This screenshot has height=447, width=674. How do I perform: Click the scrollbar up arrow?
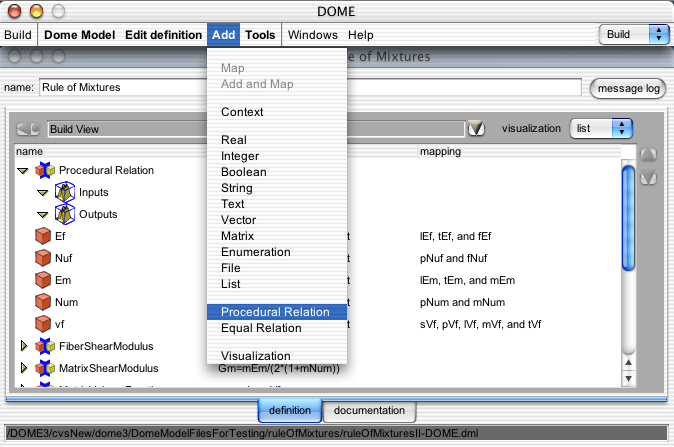click(x=628, y=362)
